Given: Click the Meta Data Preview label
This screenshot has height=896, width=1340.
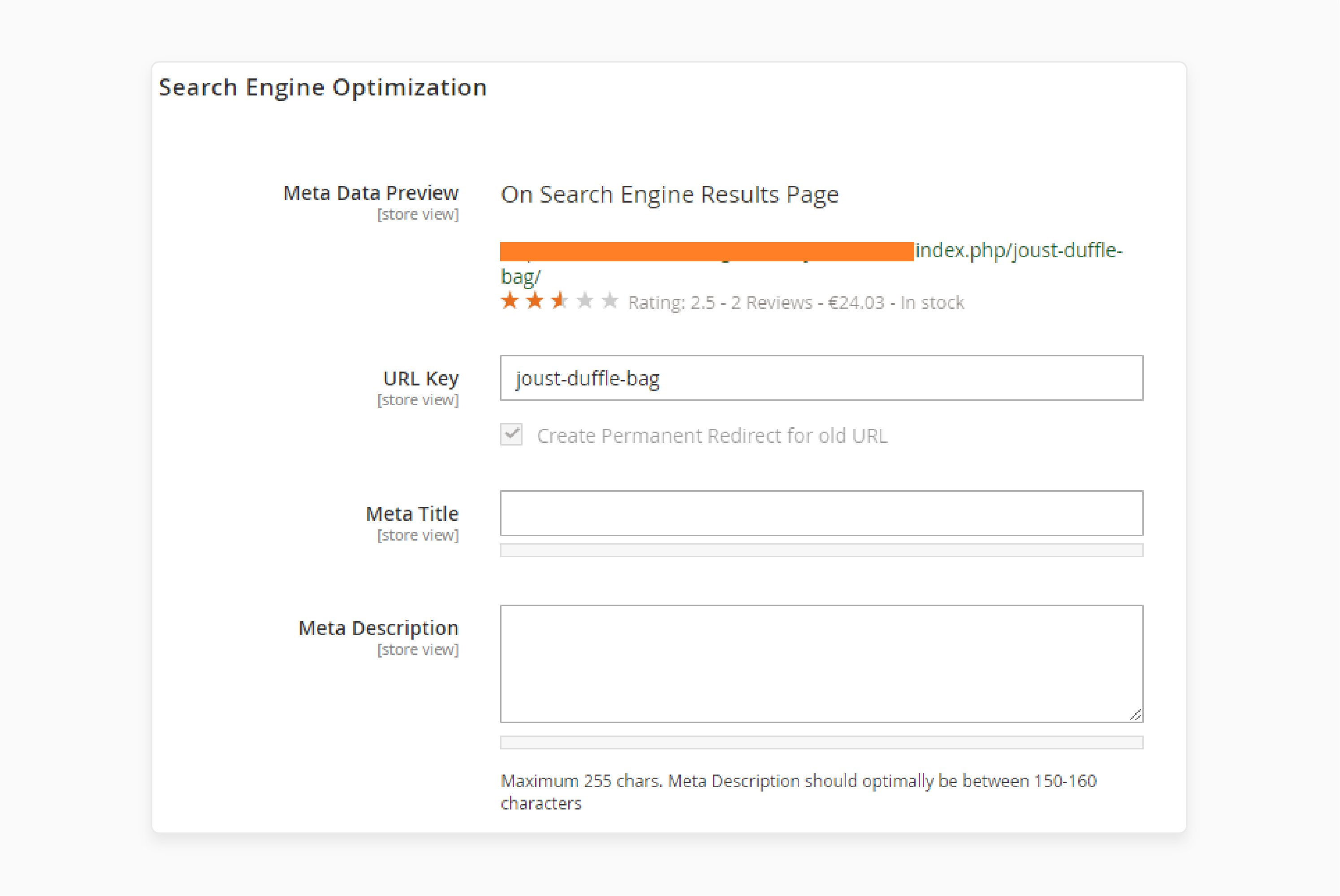Looking at the screenshot, I should coord(371,193).
